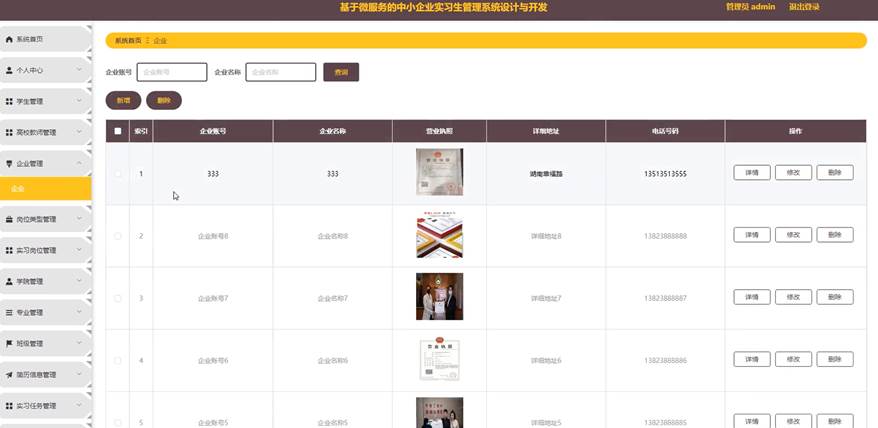The height and width of the screenshot is (428, 878).
Task: Click the 企业名称8 cell
Action: (x=333, y=236)
